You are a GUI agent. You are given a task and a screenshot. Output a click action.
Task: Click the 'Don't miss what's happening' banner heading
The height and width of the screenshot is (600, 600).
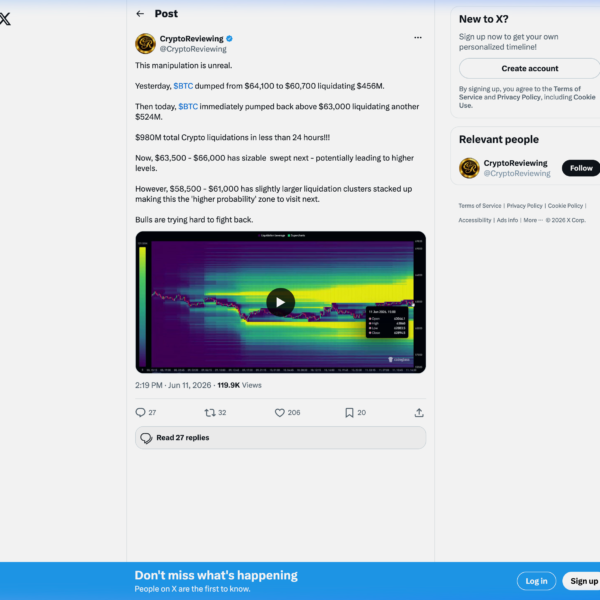(x=216, y=575)
